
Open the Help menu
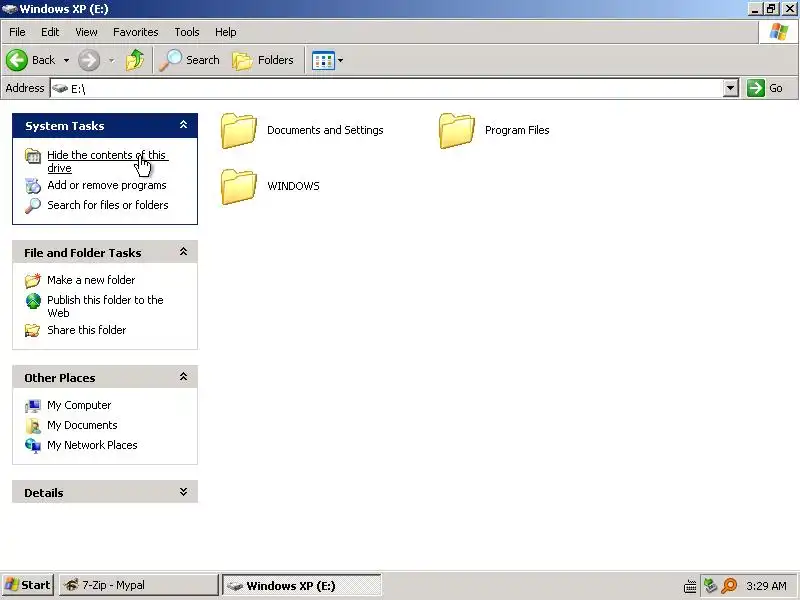[x=226, y=32]
